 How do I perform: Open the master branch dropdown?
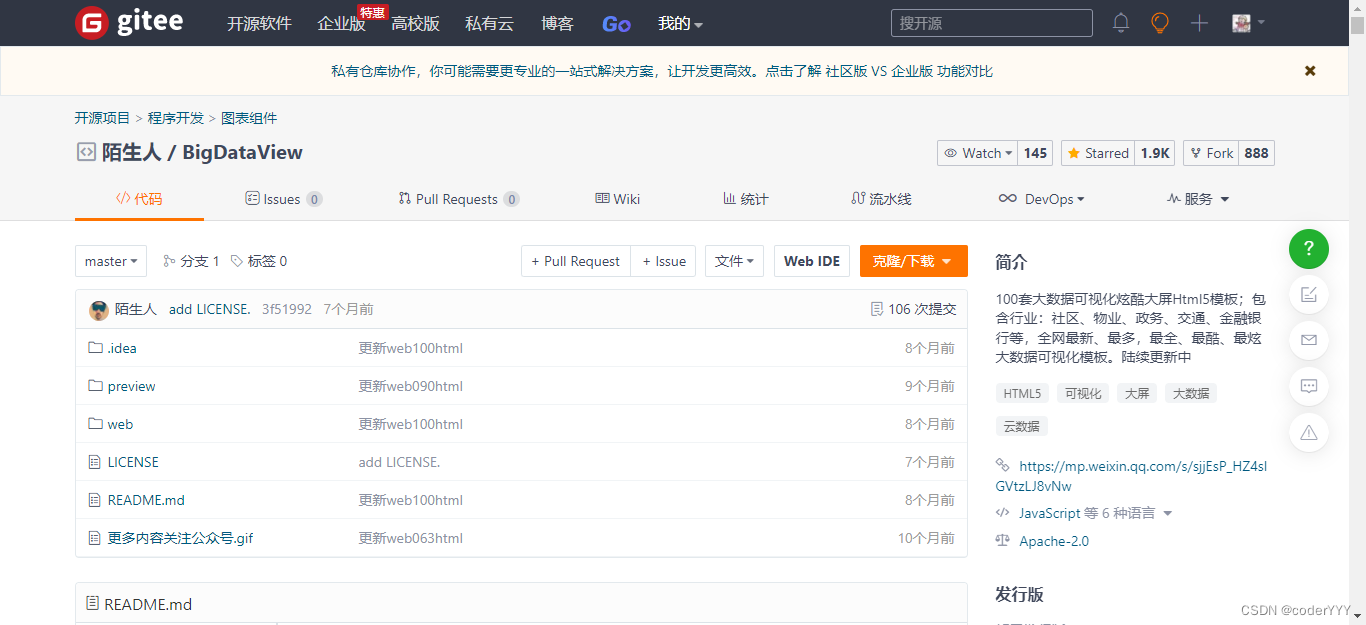click(x=111, y=261)
